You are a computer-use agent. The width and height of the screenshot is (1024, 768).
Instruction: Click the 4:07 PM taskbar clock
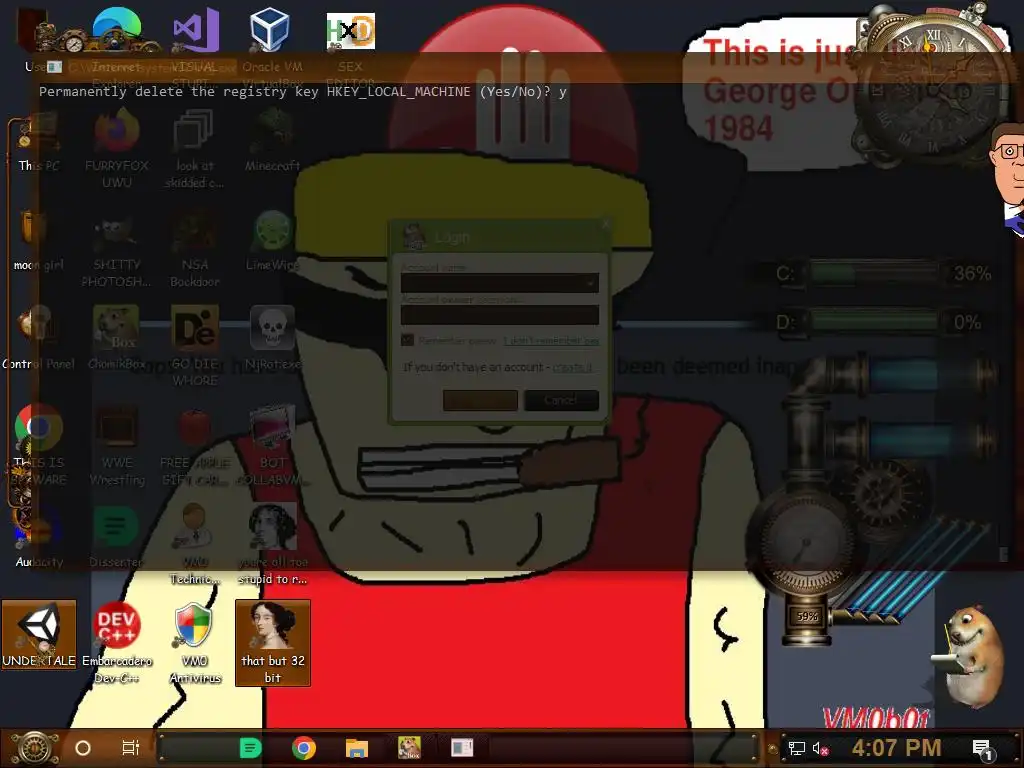tap(896, 748)
